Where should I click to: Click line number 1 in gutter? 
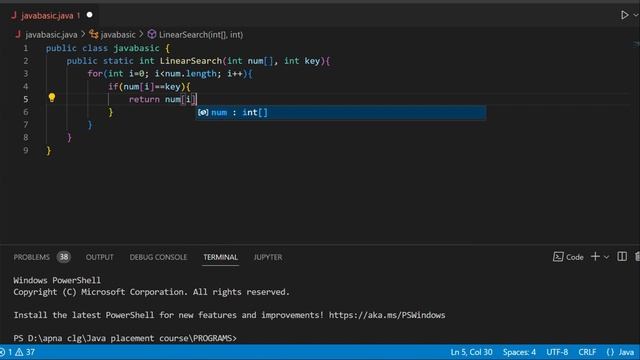point(26,48)
